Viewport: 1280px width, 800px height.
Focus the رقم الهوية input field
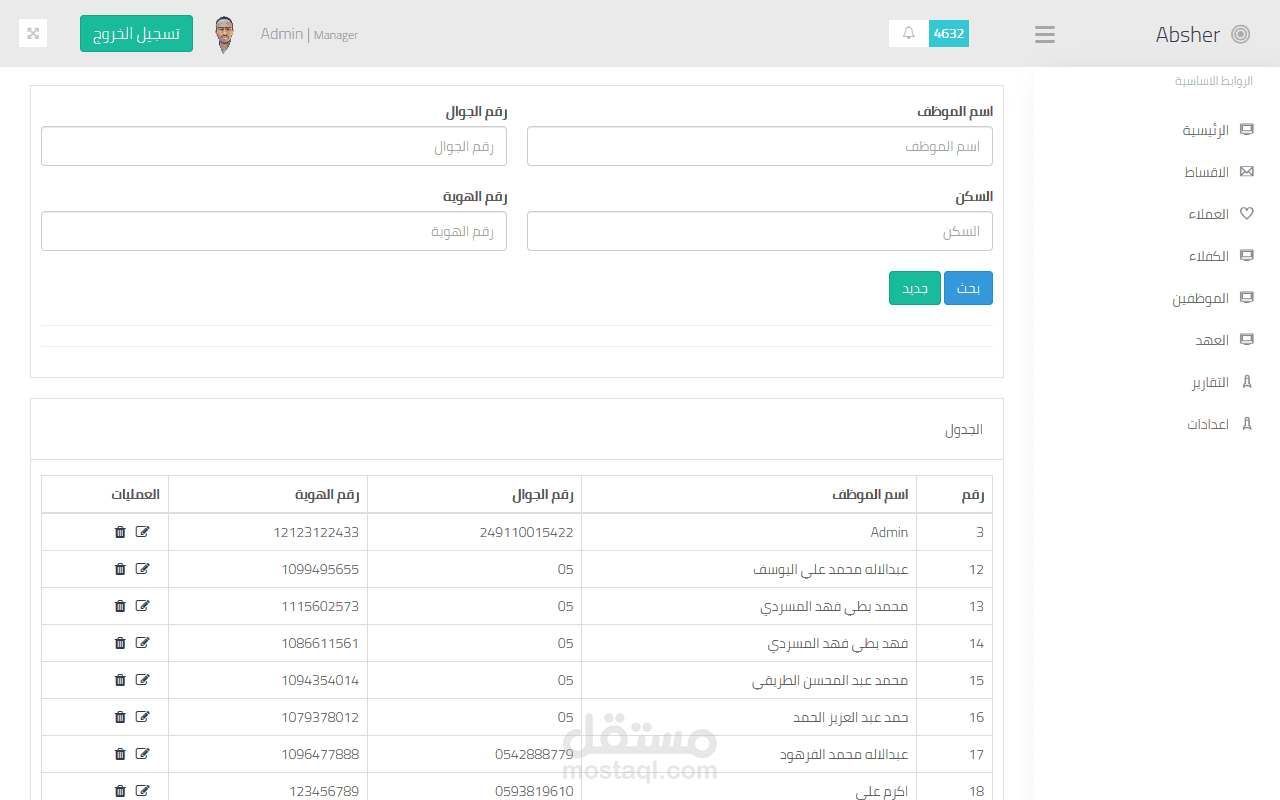[x=274, y=231]
